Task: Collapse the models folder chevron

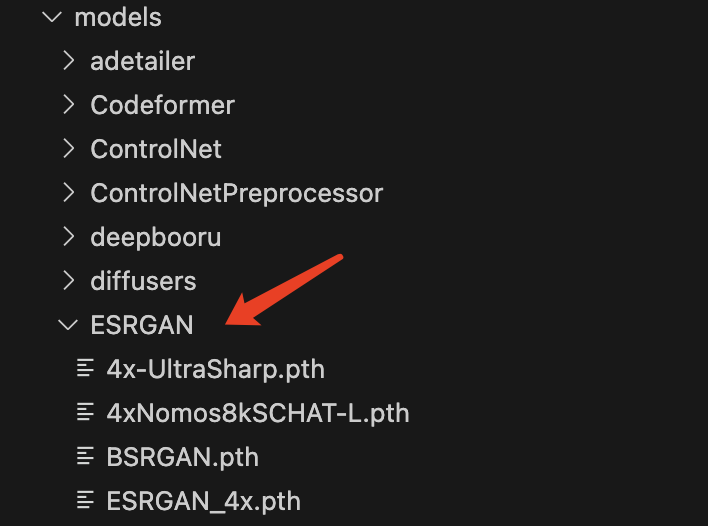Action: (x=51, y=17)
